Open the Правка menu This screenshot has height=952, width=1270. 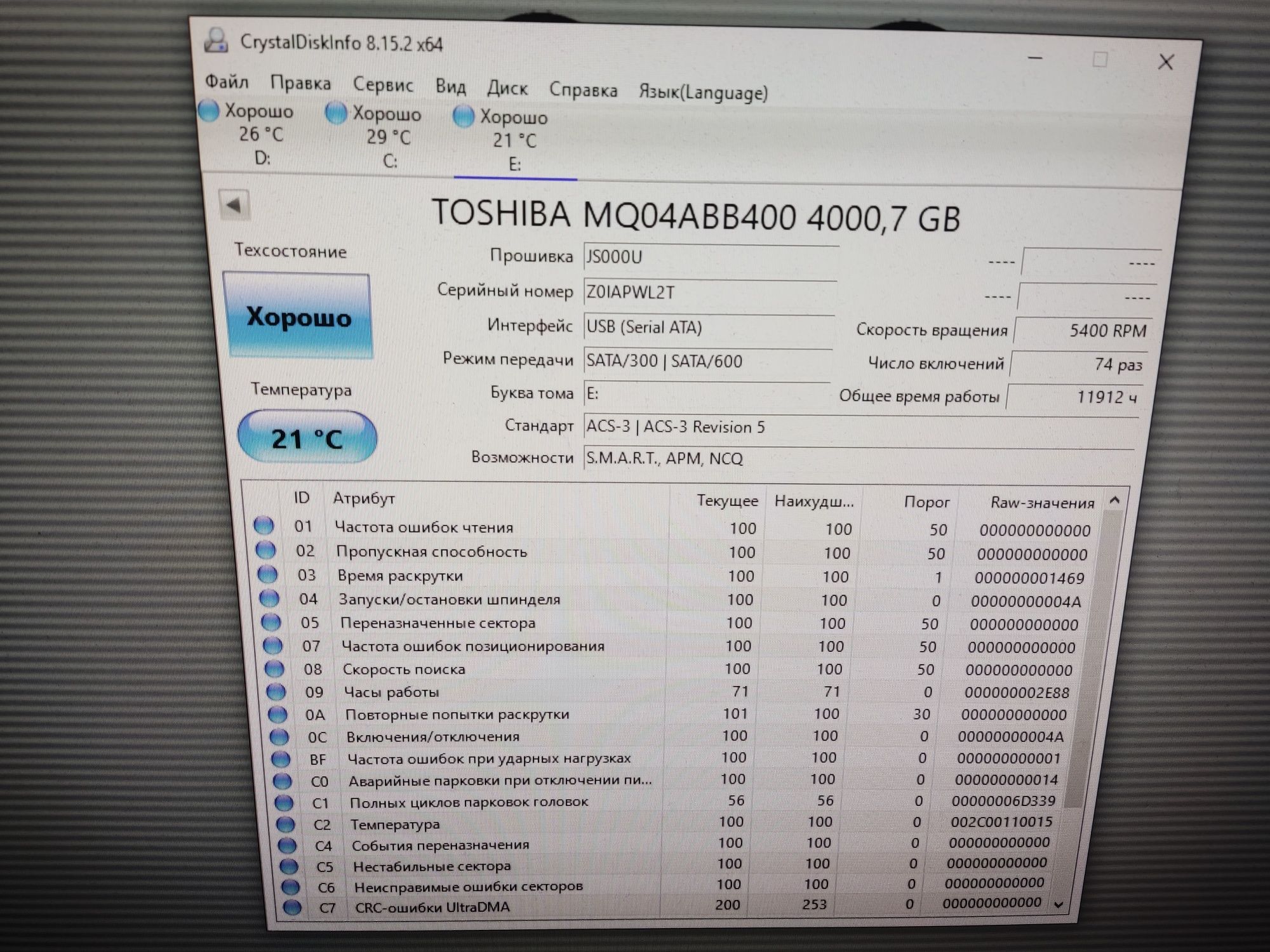pos(300,83)
